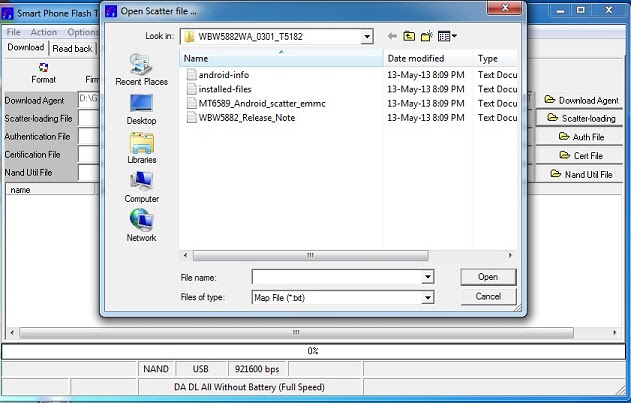The width and height of the screenshot is (631, 403).
Task: Select Desktop in the places bar
Action: click(141, 110)
